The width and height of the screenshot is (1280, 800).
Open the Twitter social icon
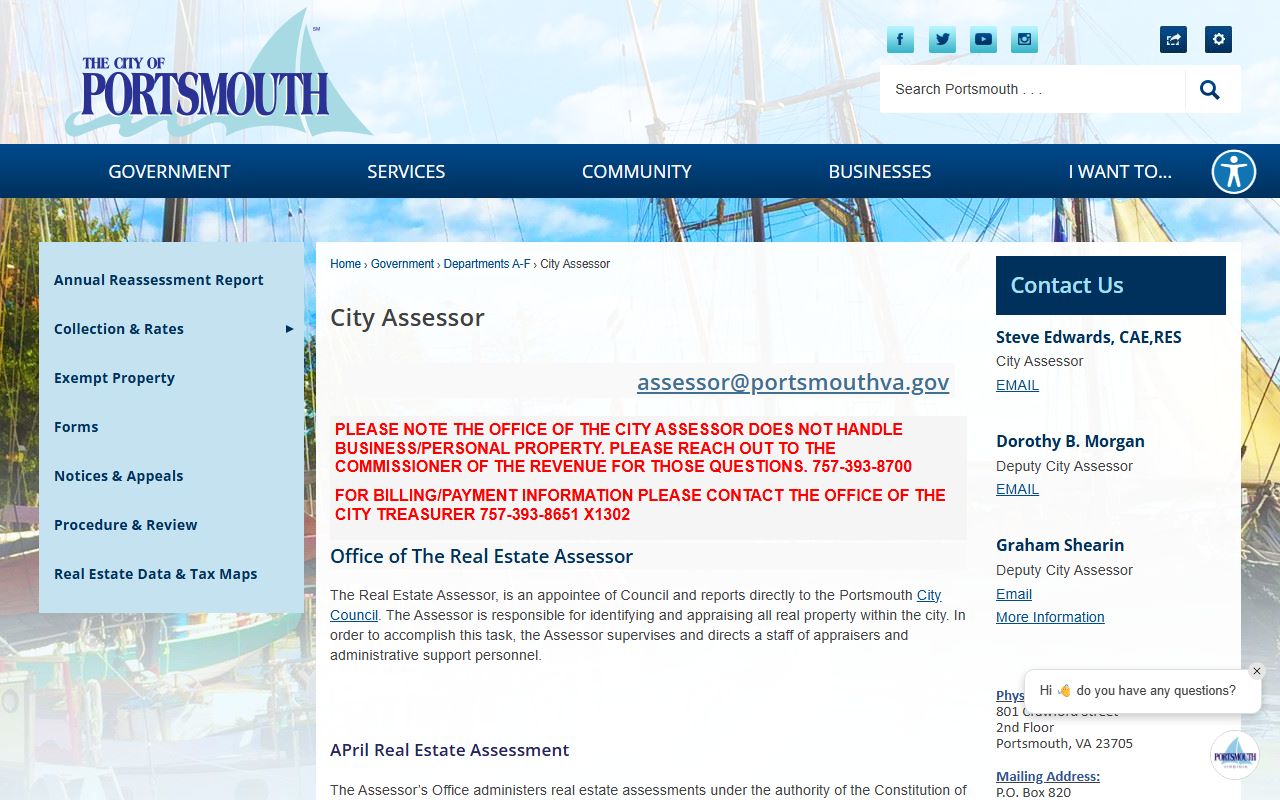[942, 40]
